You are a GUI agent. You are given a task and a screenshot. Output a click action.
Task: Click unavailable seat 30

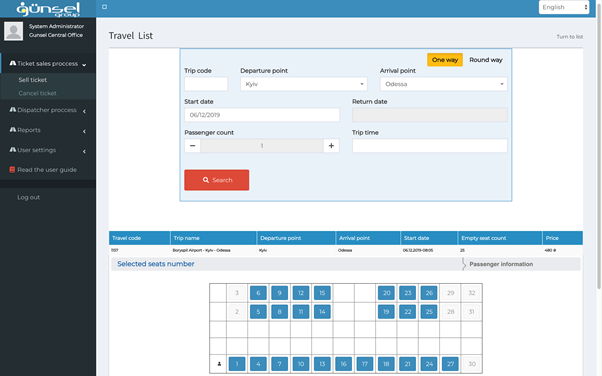pyautogui.click(x=472, y=364)
